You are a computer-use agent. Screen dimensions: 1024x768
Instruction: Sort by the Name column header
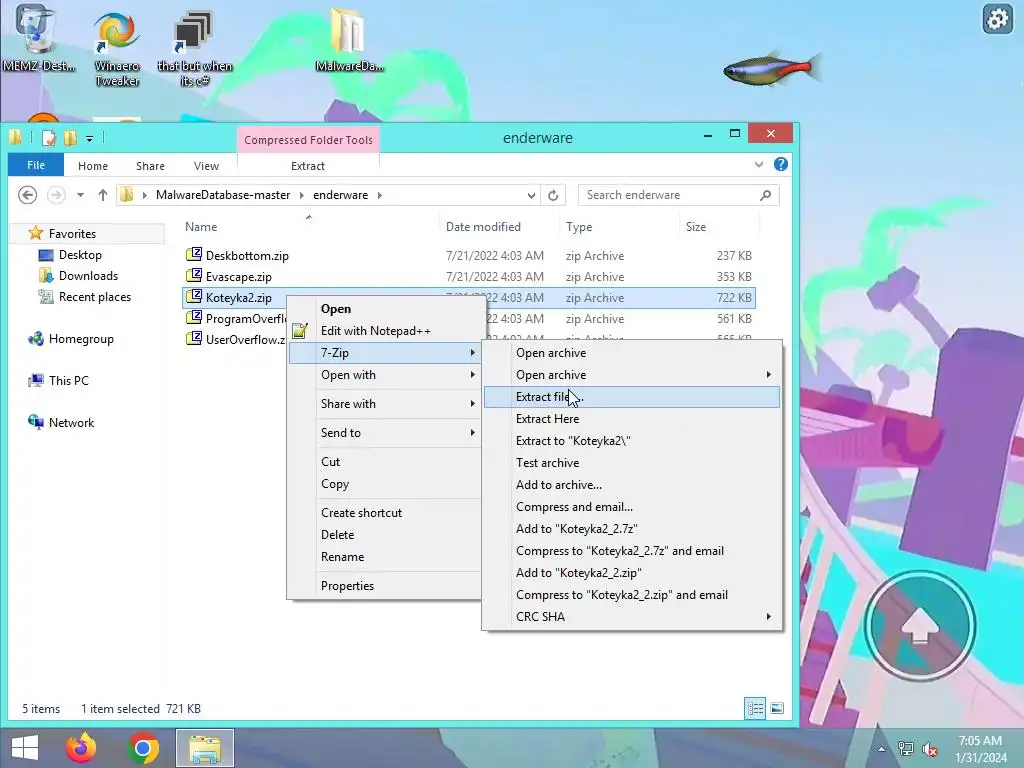click(x=200, y=227)
